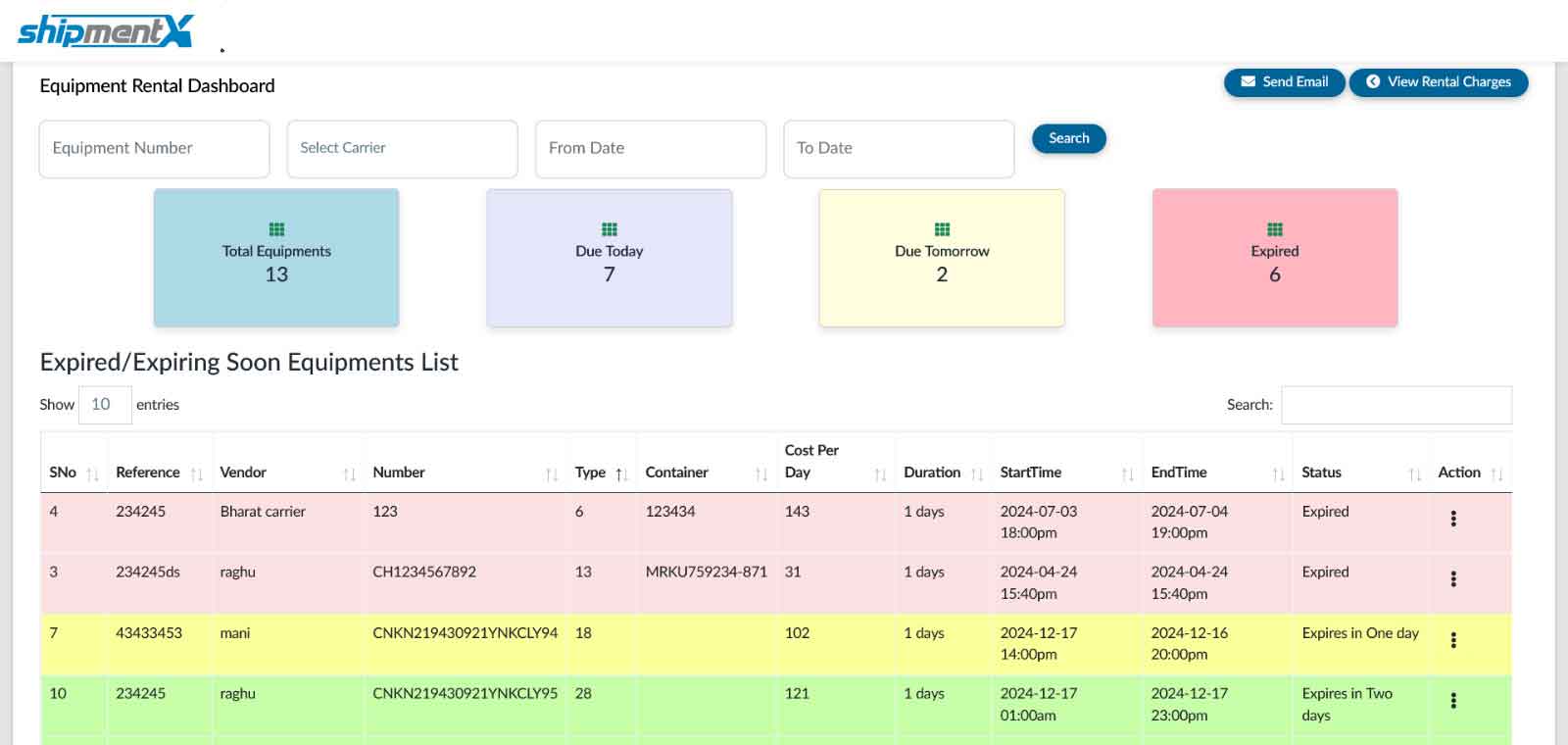Select the Due Tomorrow 2 card
Viewport: 1568px width, 745px height.
[942, 258]
